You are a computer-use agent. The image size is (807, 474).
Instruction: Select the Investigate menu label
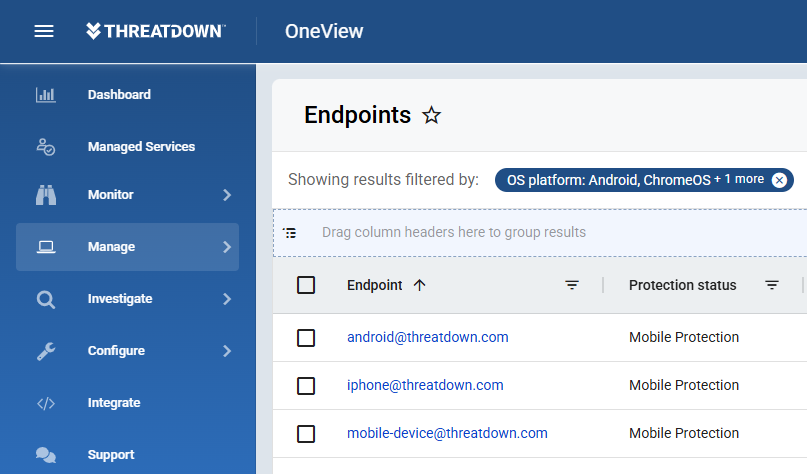pos(120,299)
